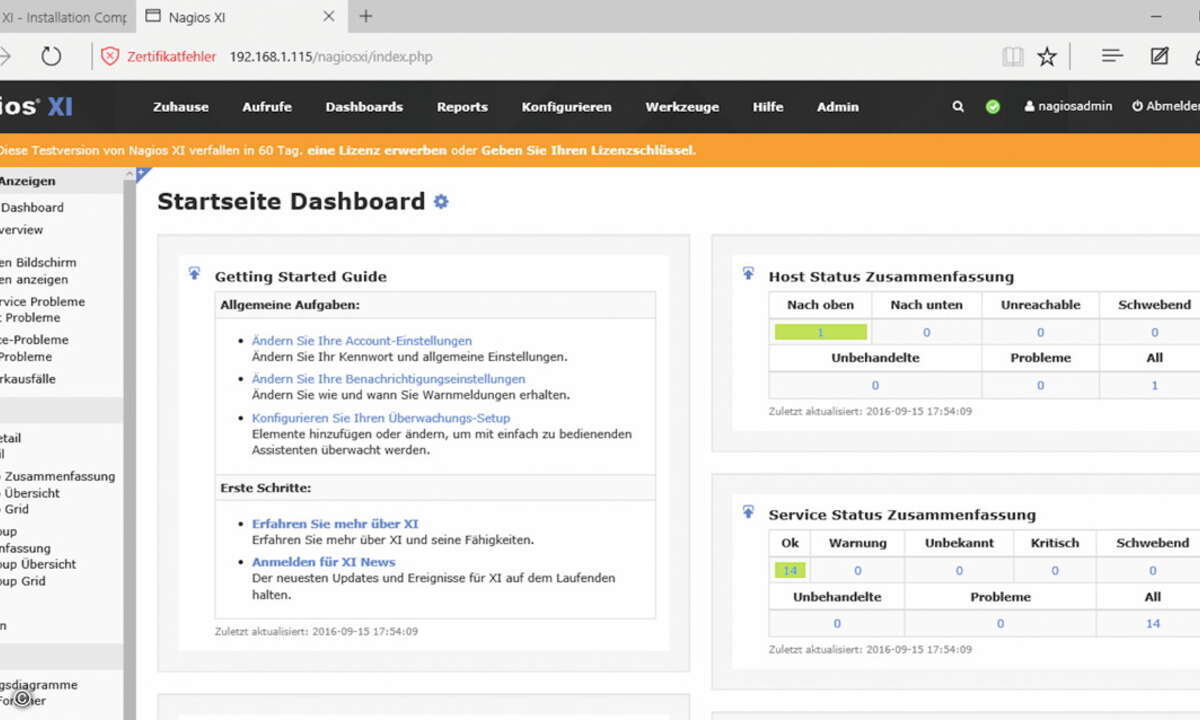Image resolution: width=1200 pixels, height=720 pixels.
Task: Click the pin icon of Getting Started Guide
Action: [194, 273]
